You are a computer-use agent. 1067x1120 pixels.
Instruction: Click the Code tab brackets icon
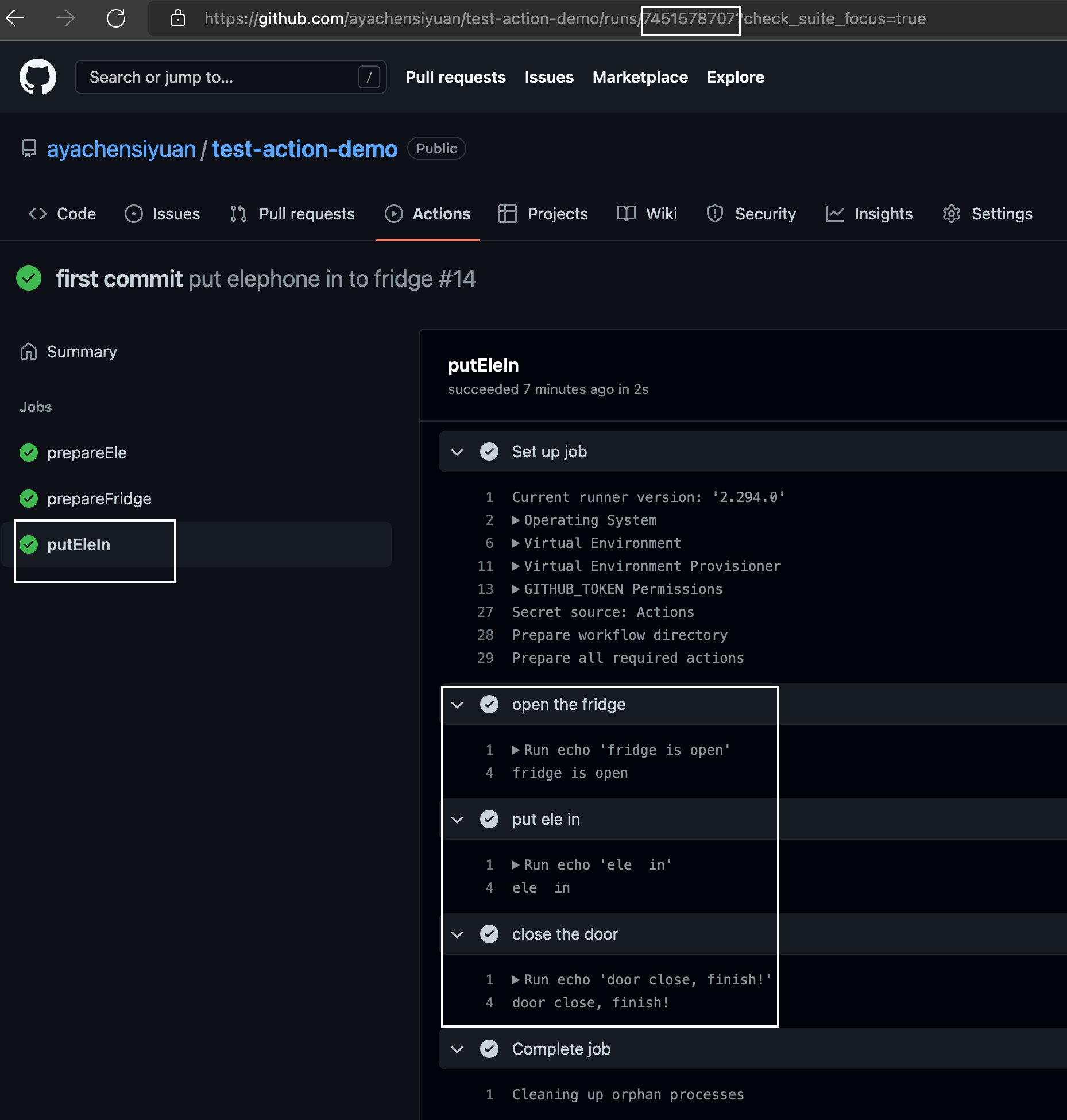pos(38,214)
